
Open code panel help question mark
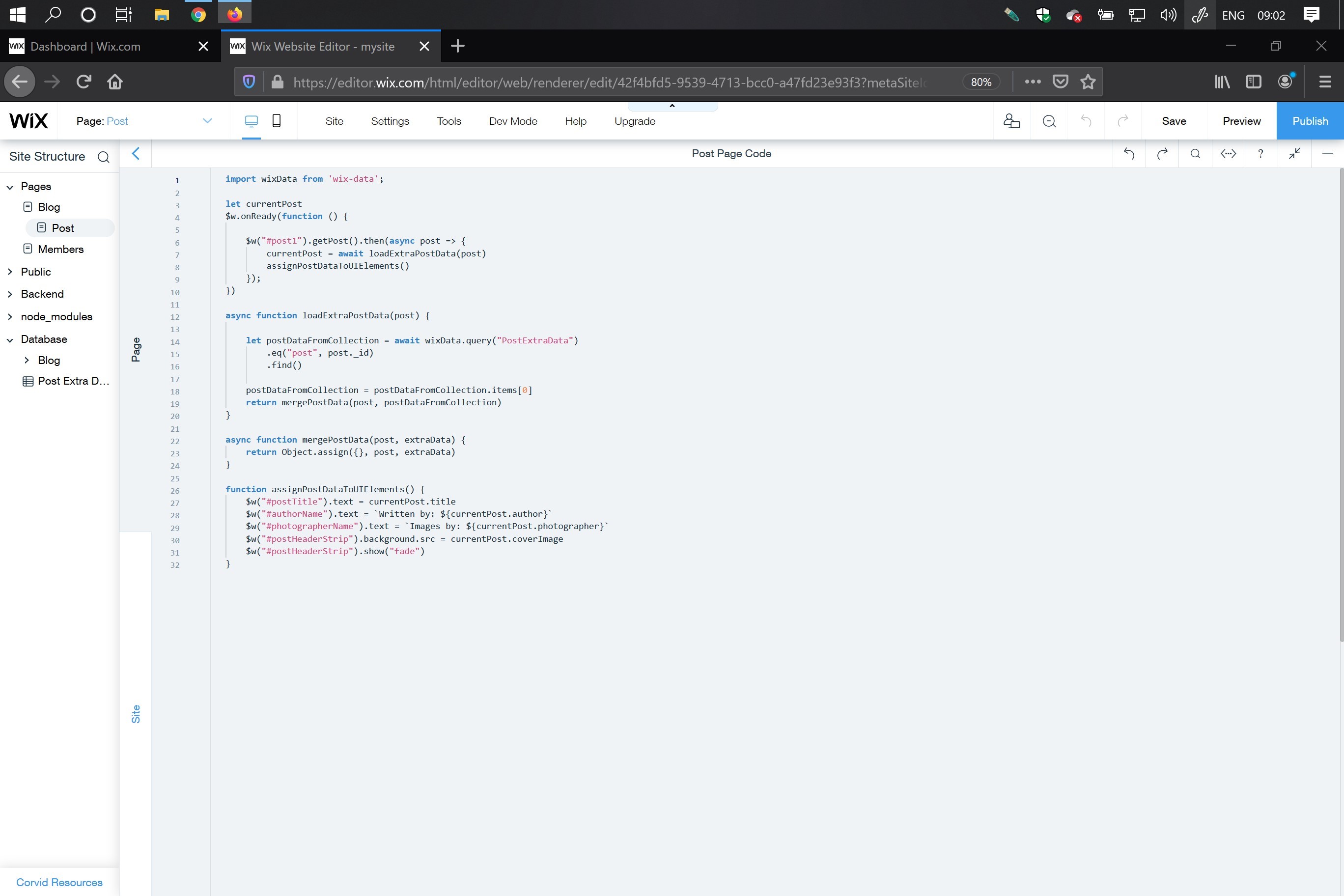click(x=1260, y=153)
